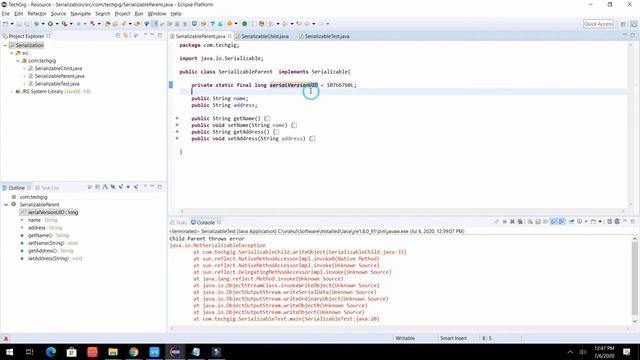Click the editor horizontal scrollbar
This screenshot has width=640, height=360.
(x=402, y=211)
